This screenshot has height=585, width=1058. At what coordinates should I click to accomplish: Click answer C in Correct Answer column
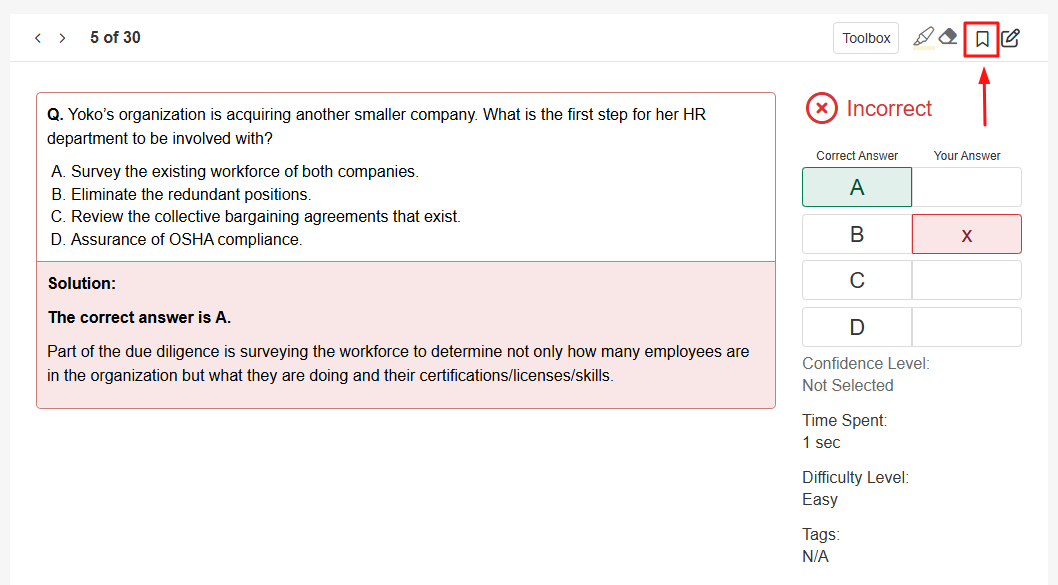click(857, 280)
